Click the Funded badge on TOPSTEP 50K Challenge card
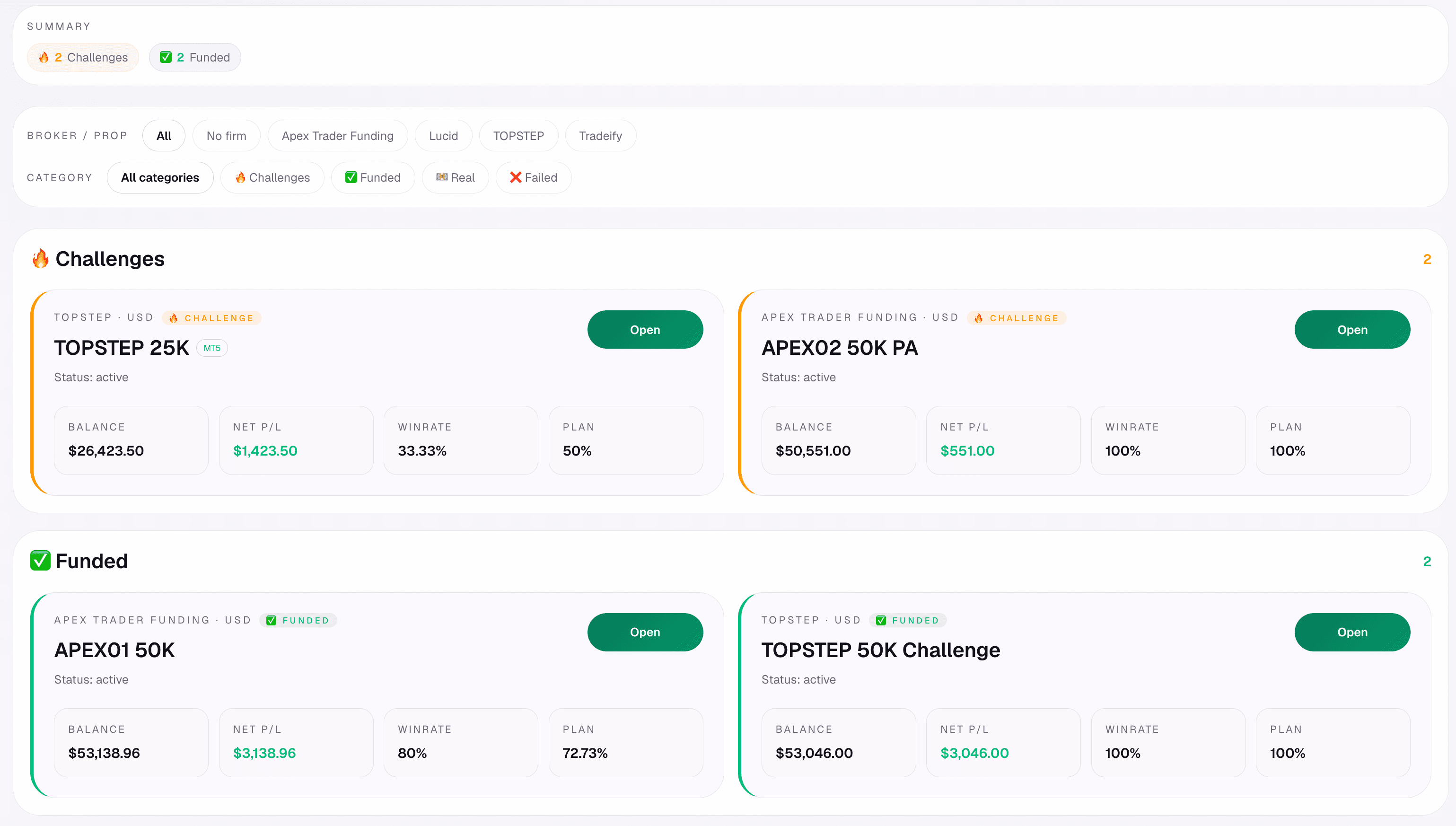Image resolution: width=1456 pixels, height=826 pixels. 908,620
